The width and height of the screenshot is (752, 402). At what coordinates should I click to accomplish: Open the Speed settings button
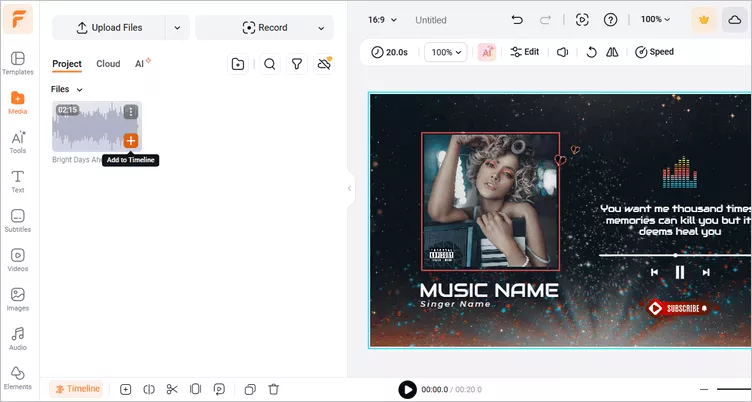(654, 52)
